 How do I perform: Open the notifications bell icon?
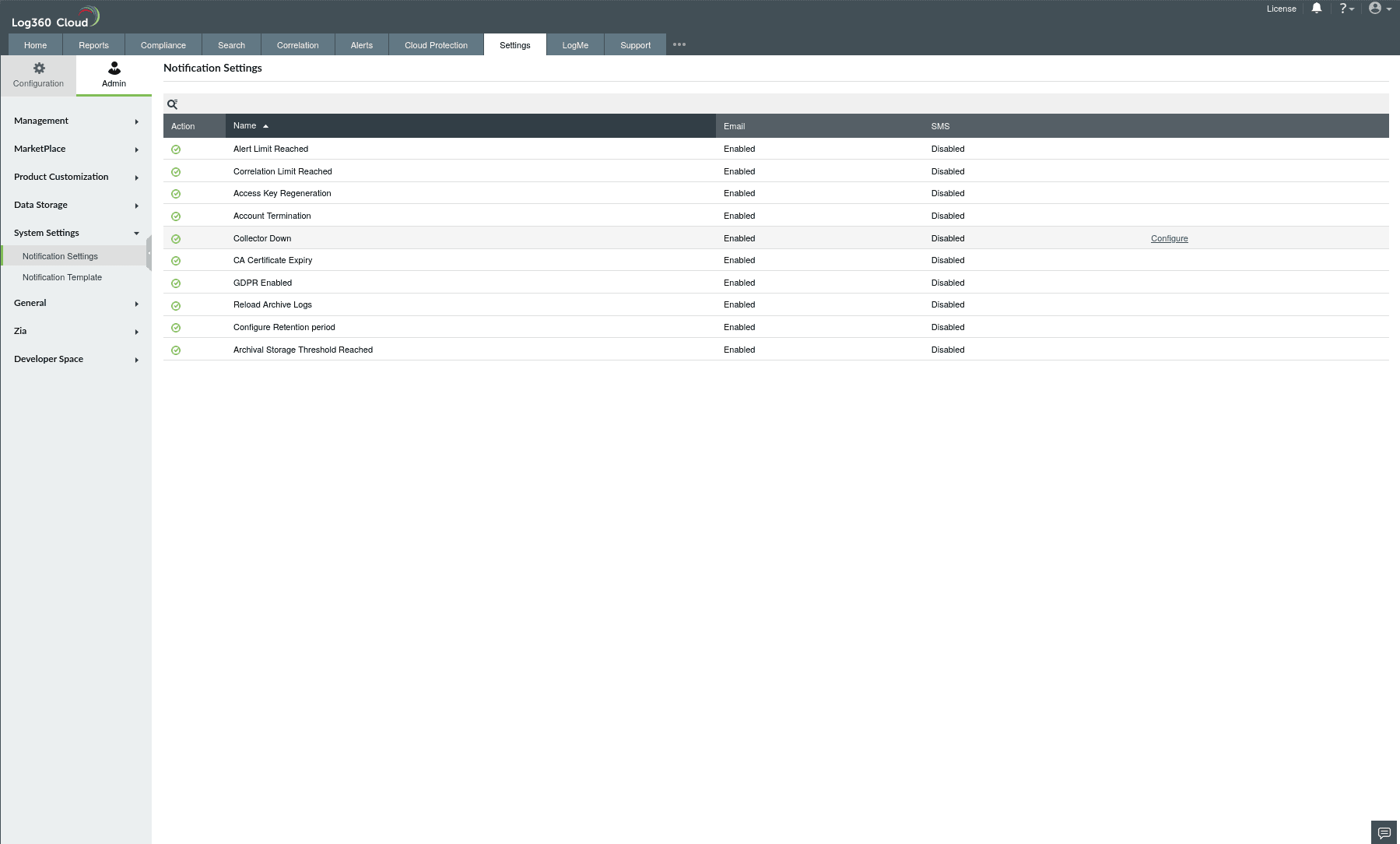[1317, 9]
